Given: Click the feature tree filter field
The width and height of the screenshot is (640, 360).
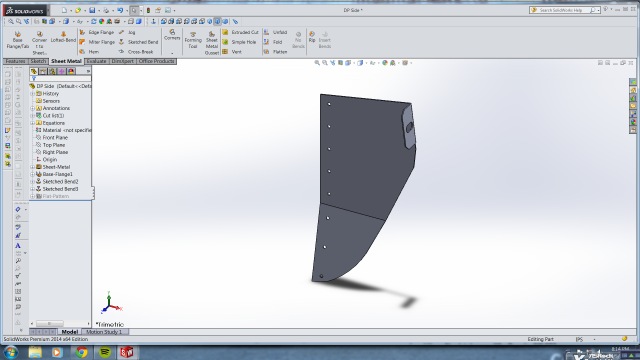Looking at the screenshot, I should [x=60, y=78].
